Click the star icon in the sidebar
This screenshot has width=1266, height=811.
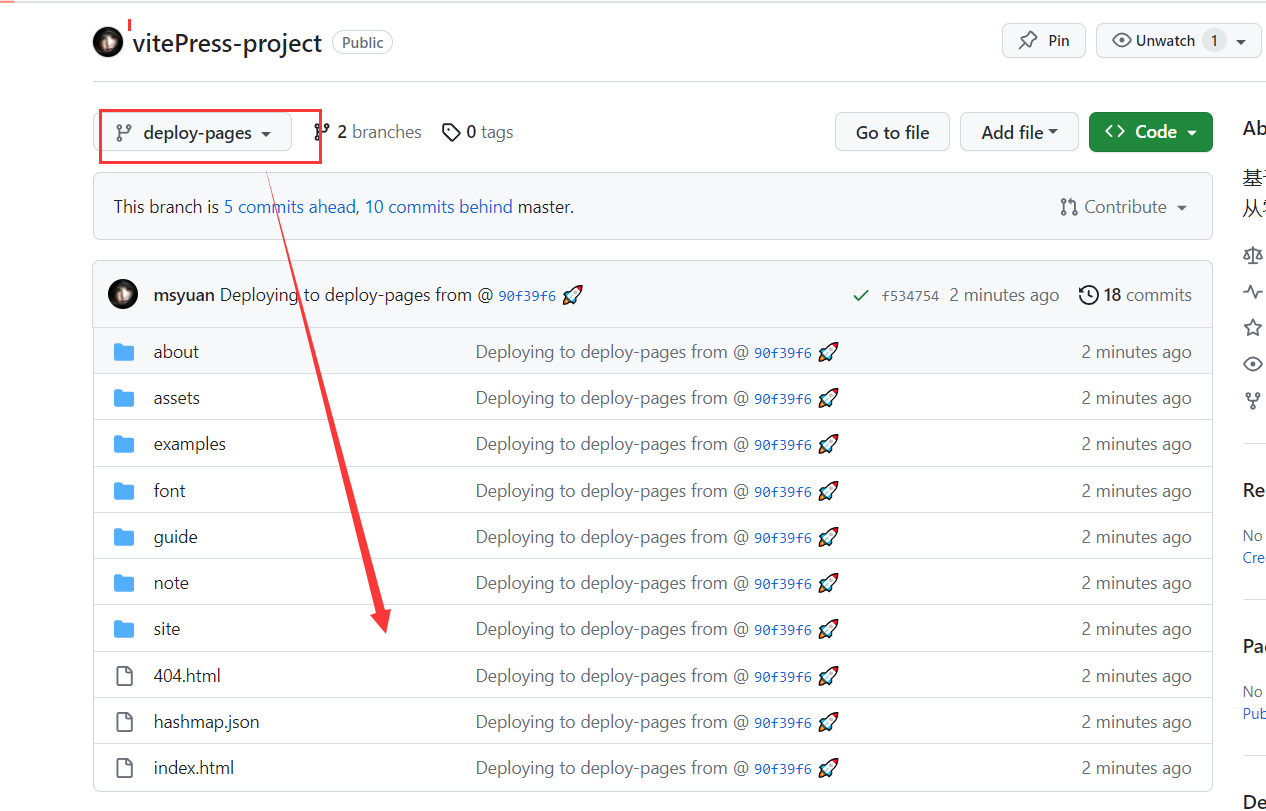click(1253, 328)
